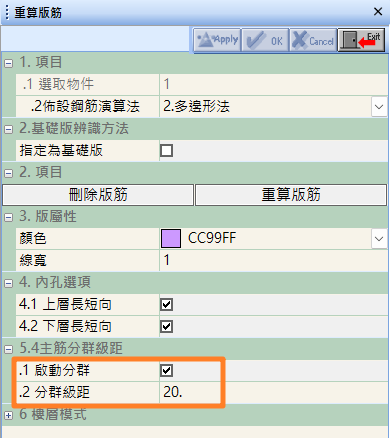Click the CC99FF purple color swatch
390x438 pixels.
[171, 238]
